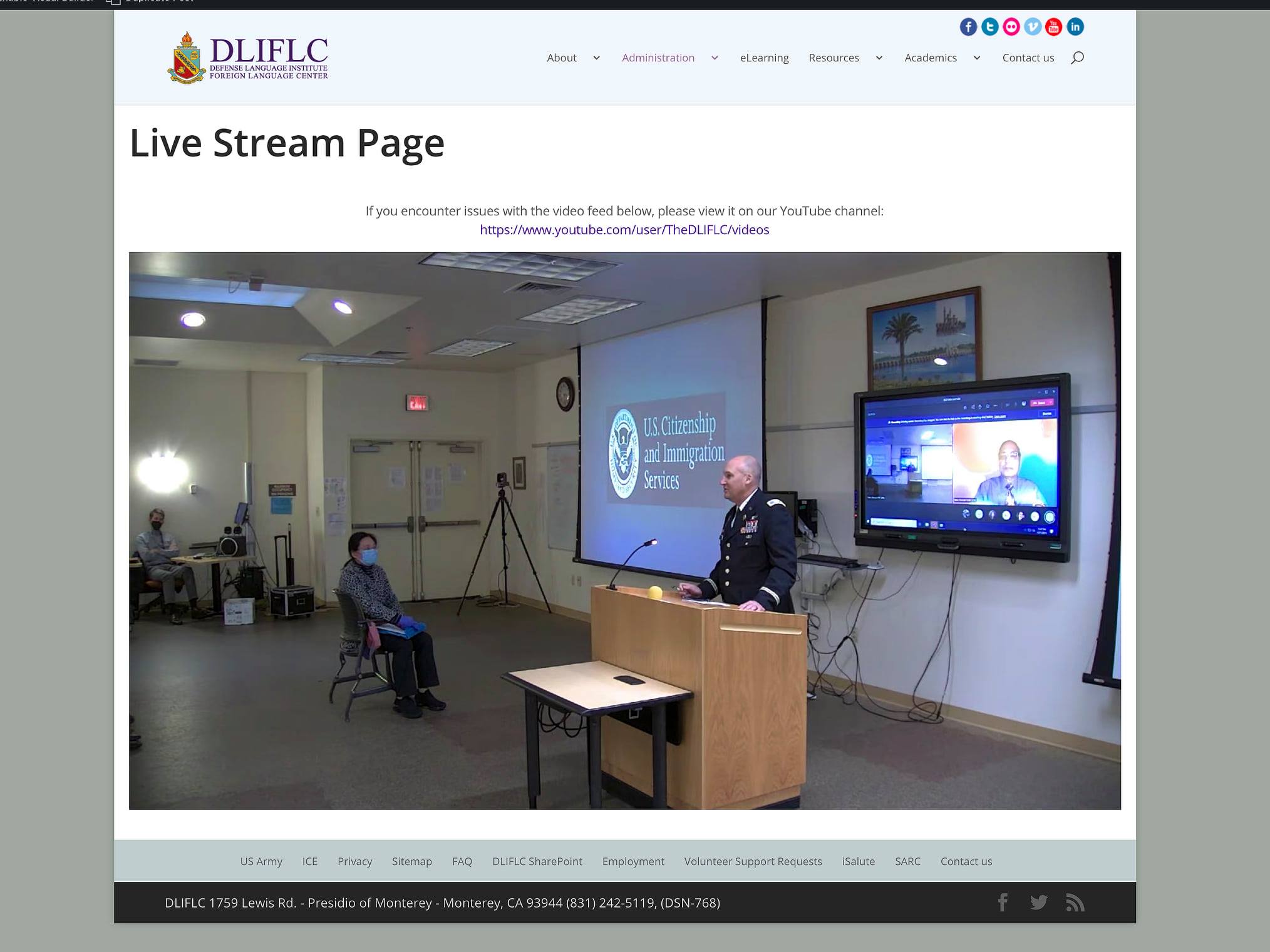Click the DLIFLC crest logo
The height and width of the screenshot is (952, 1270).
248,58
